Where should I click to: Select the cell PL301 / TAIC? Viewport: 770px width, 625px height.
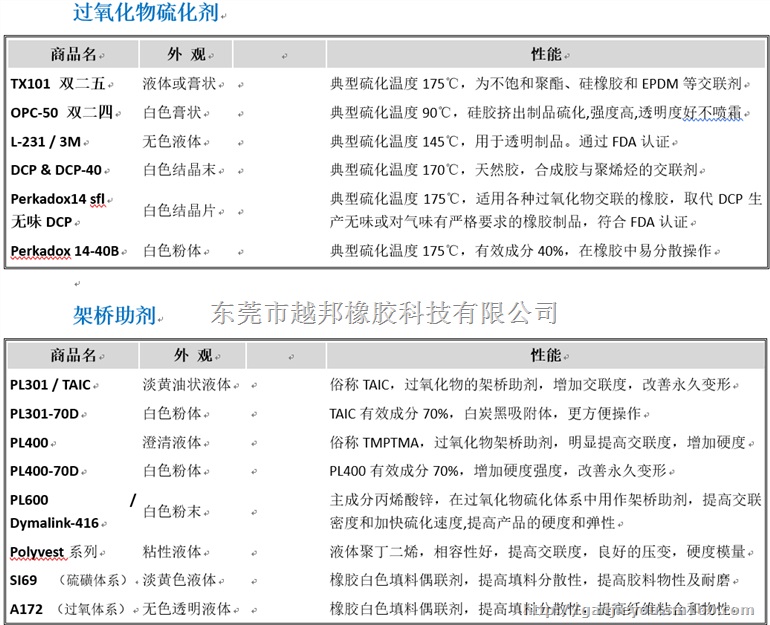pos(50,384)
